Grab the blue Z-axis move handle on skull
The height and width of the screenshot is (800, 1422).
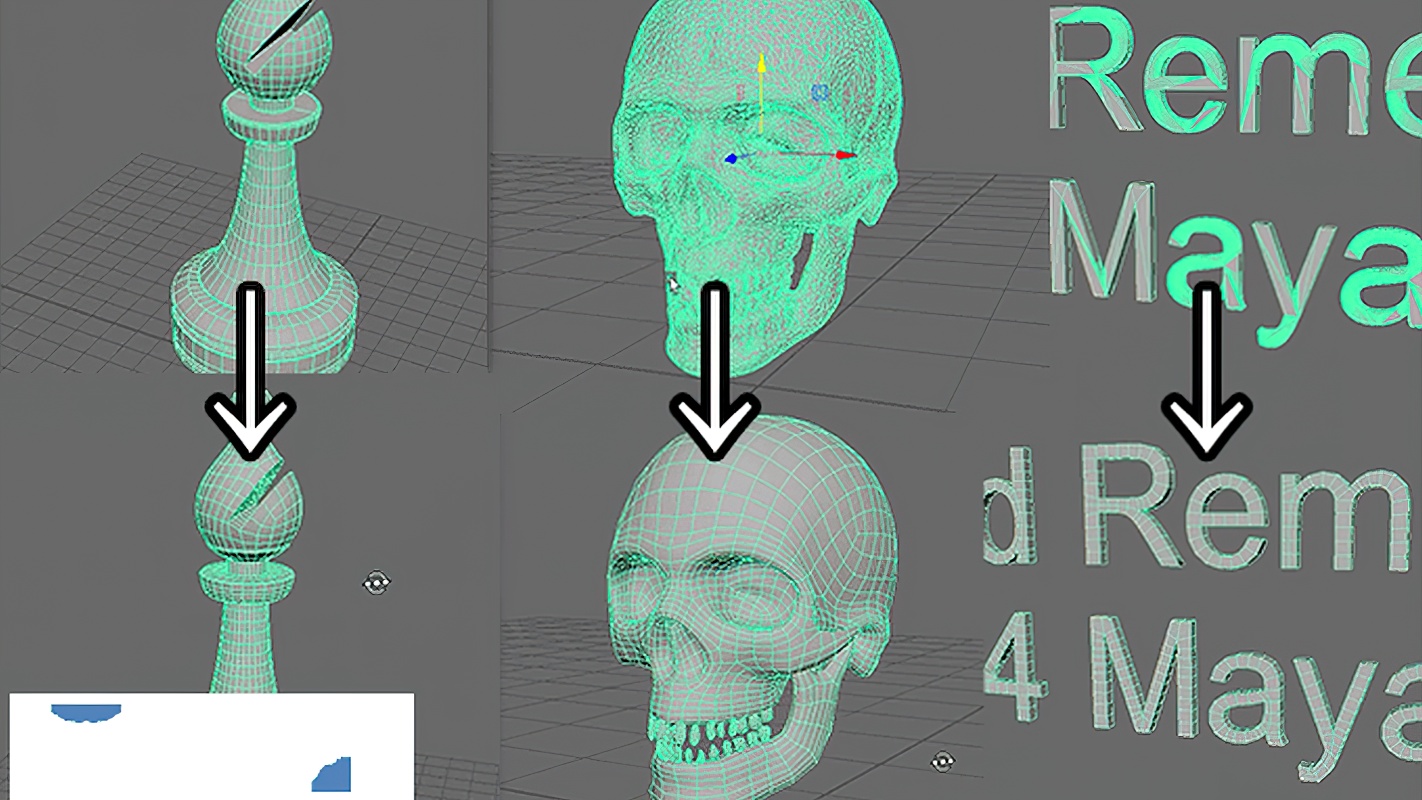(731, 158)
